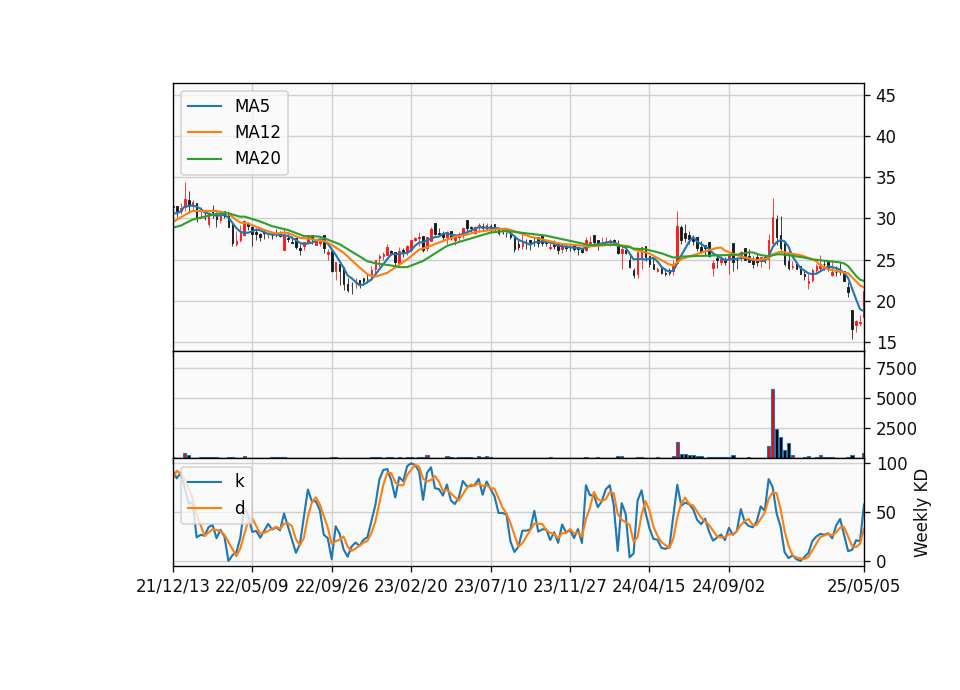Click the 23/07/10 date tick label
The width and height of the screenshot is (960, 690).
[x=490, y=586]
